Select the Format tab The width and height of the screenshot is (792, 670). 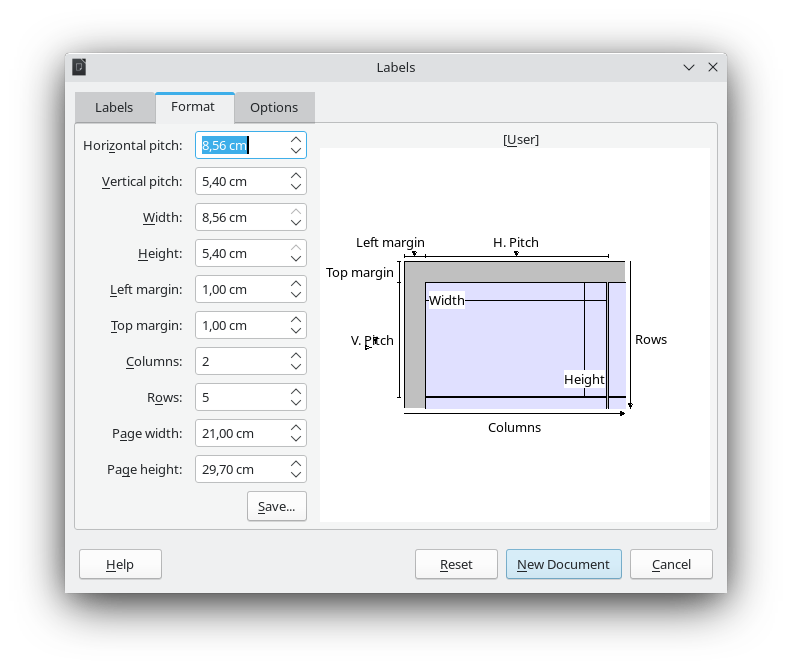pos(193,107)
